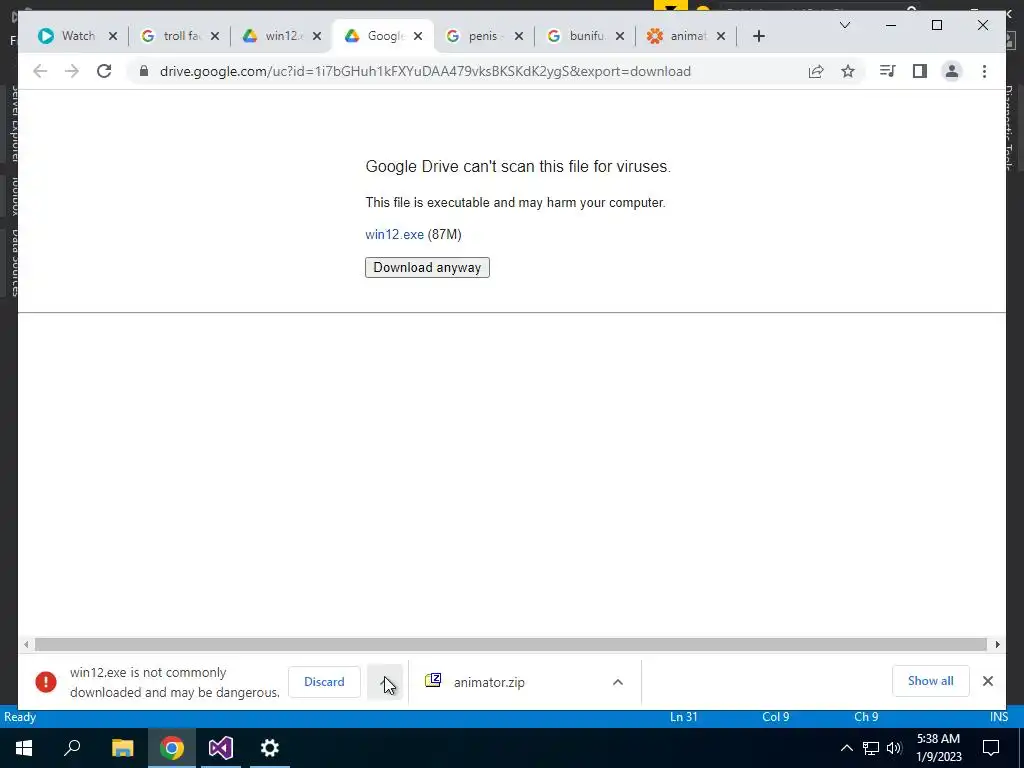
Task: Go back to previous page
Action: (x=40, y=71)
